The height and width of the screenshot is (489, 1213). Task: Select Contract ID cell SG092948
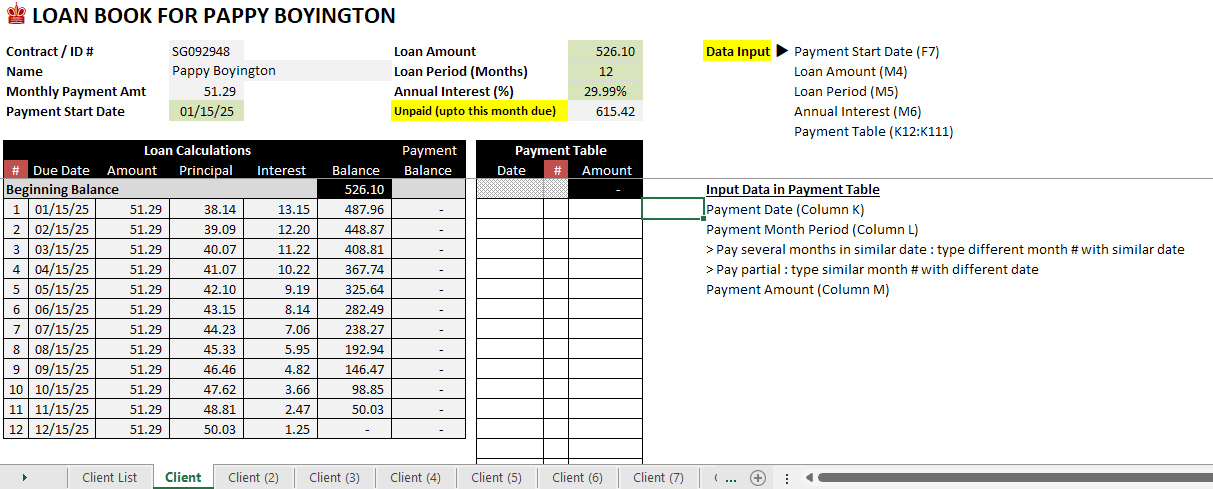(206, 51)
